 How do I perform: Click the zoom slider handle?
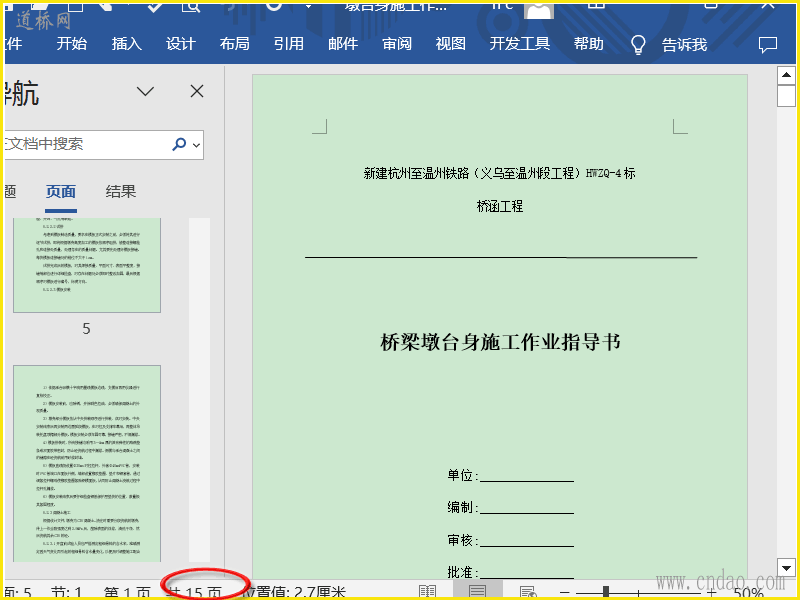pyautogui.click(x=606, y=592)
